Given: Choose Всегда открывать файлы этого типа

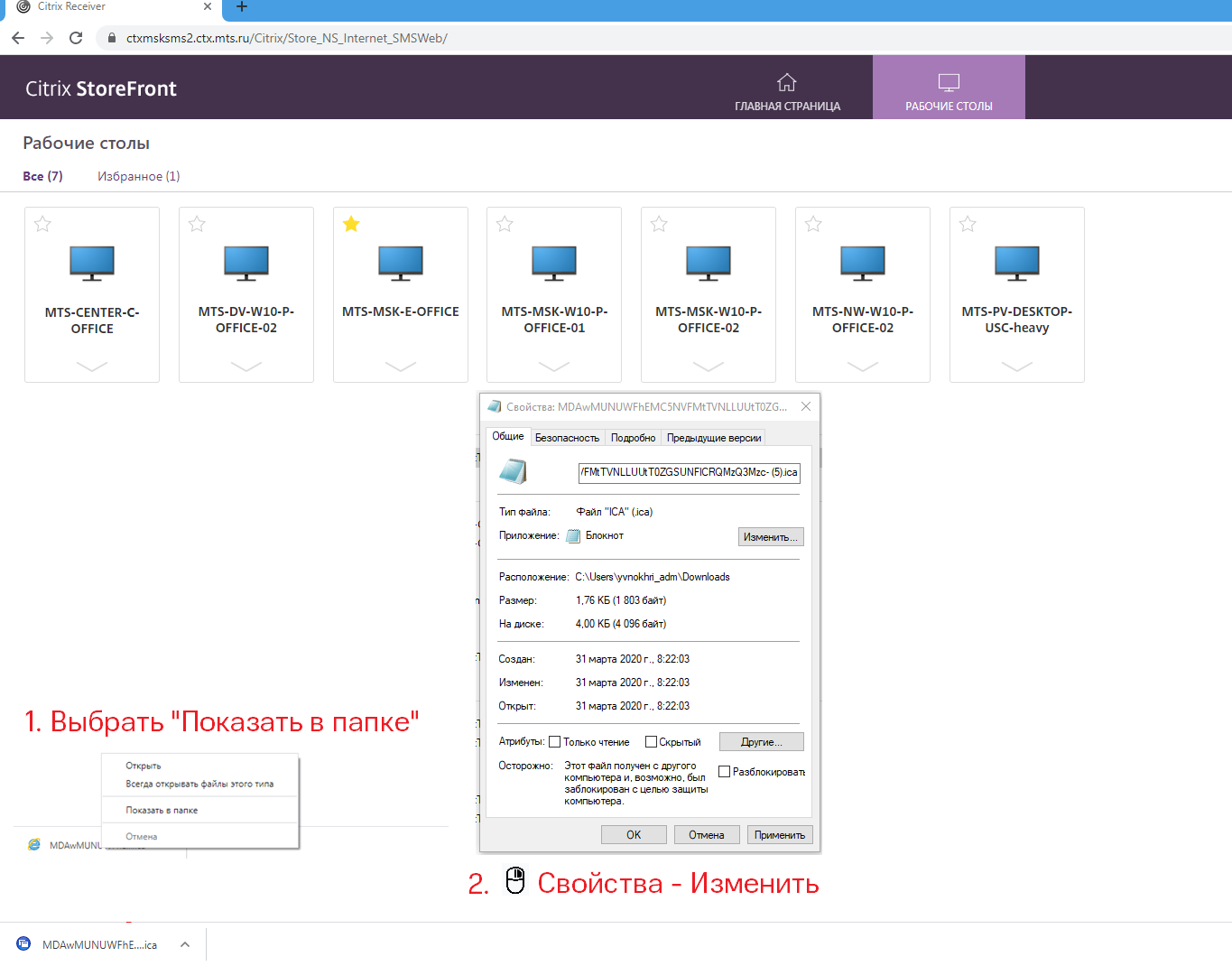Looking at the screenshot, I should pyautogui.click(x=199, y=784).
